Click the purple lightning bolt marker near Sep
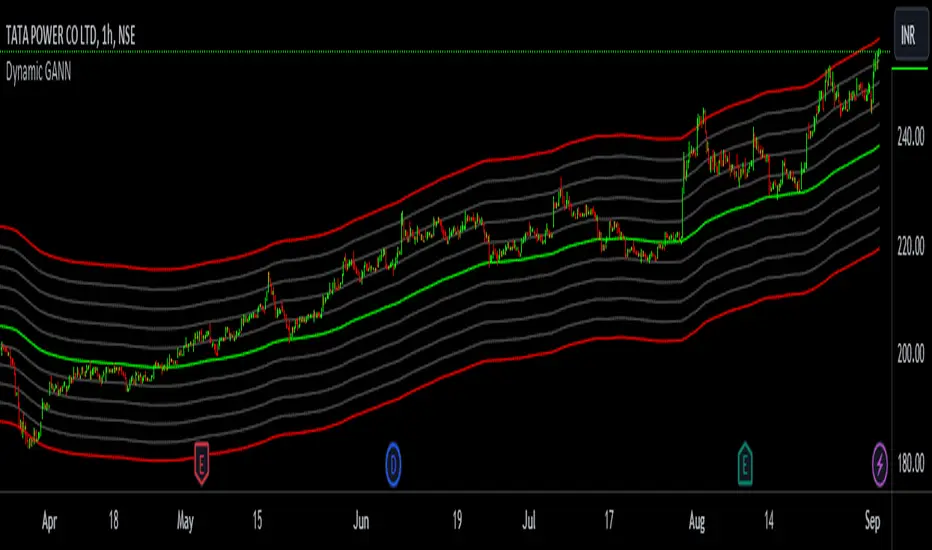This screenshot has height=550, width=932. pos(880,464)
